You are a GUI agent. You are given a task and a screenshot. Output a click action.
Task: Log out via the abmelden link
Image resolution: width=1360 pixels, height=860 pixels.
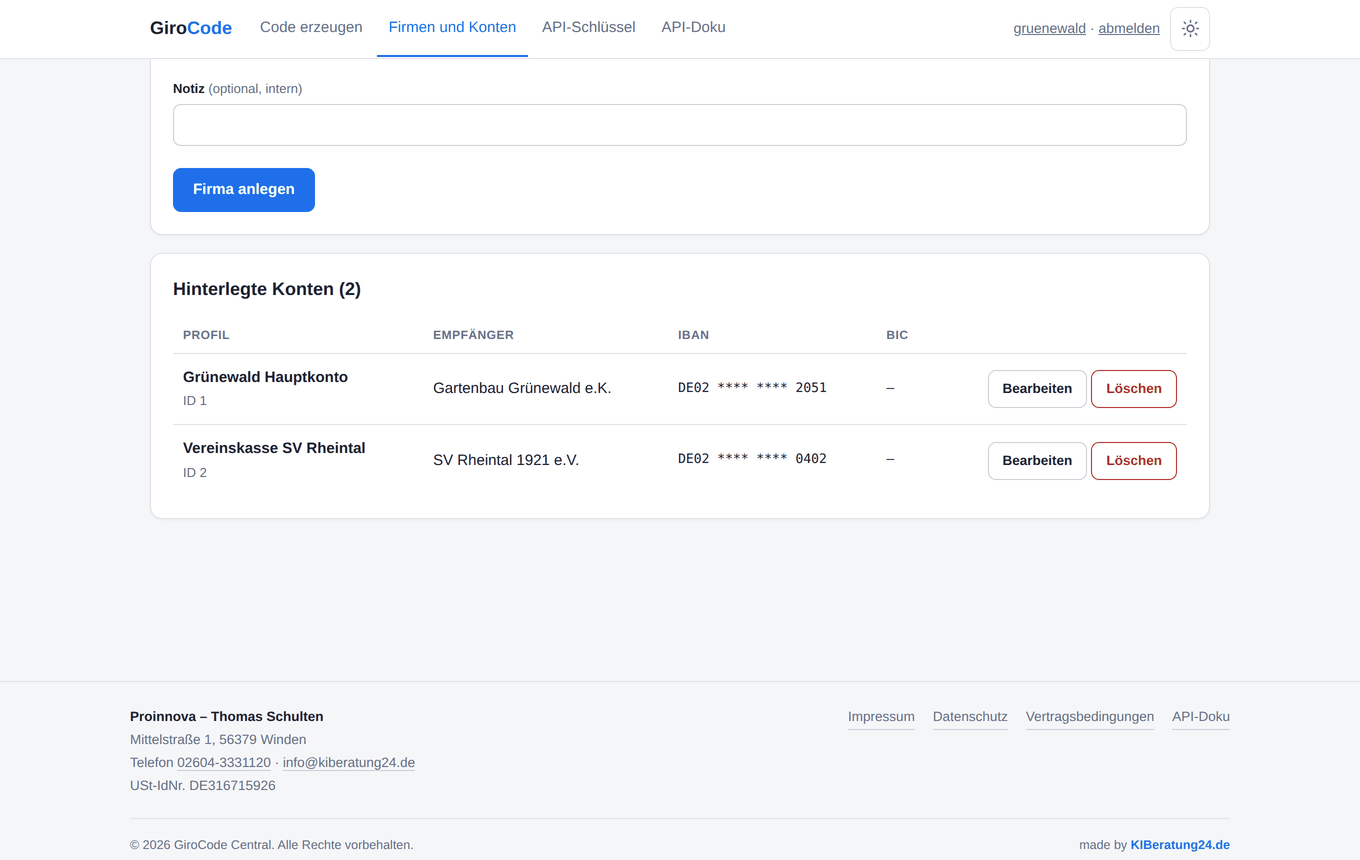coord(1129,29)
